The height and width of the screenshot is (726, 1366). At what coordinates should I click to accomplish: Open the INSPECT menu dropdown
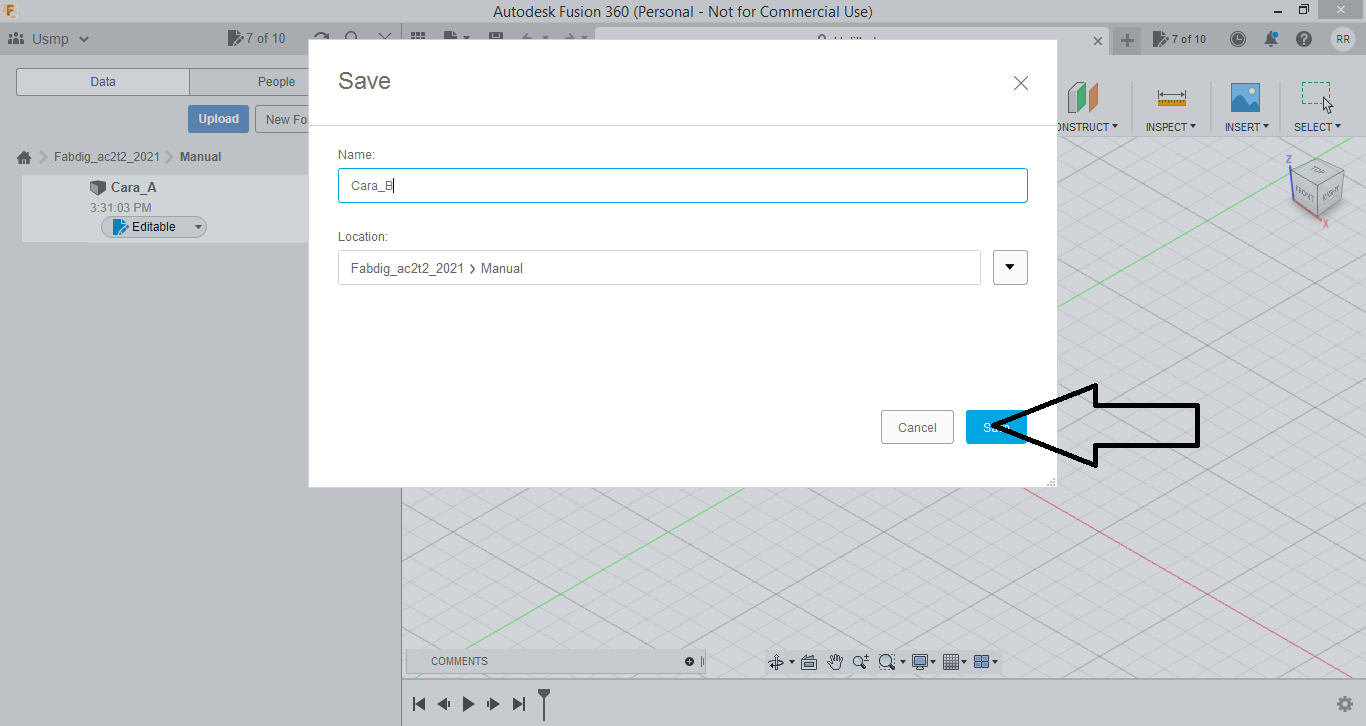[x=1171, y=127]
